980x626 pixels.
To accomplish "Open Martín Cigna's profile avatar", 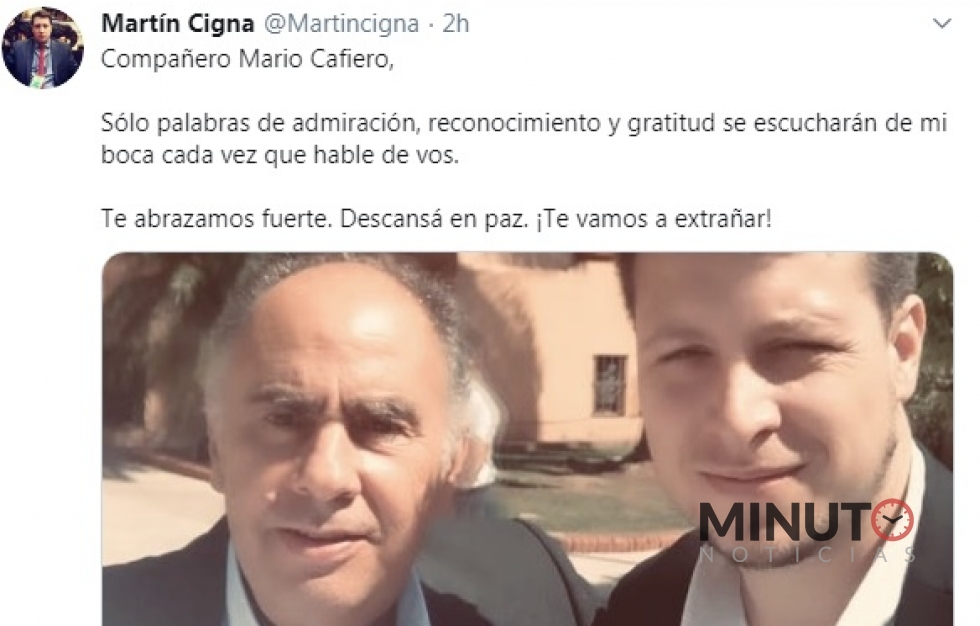I will point(42,47).
